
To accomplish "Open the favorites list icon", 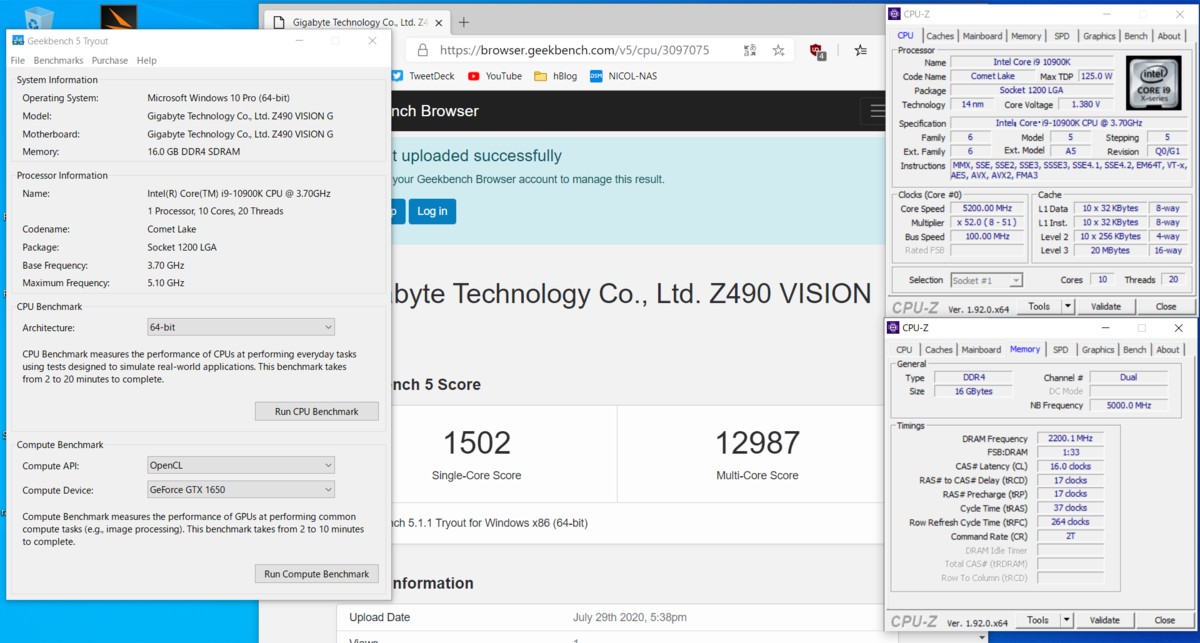I will (x=860, y=50).
